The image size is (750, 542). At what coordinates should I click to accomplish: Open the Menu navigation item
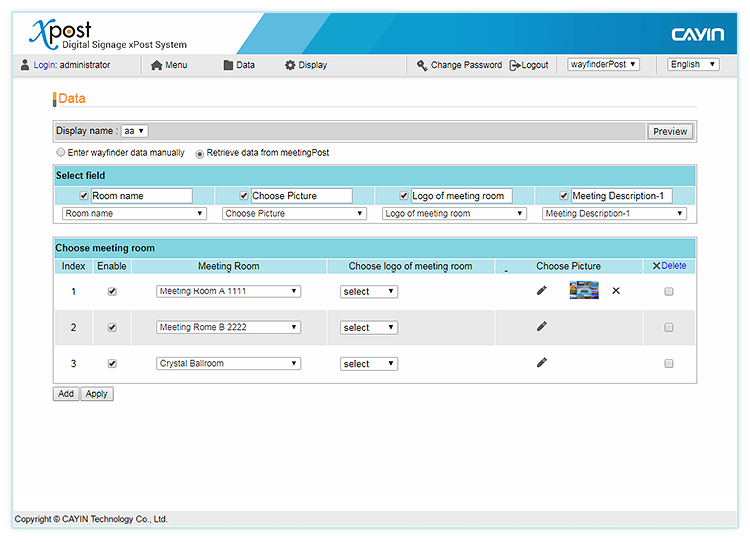click(x=169, y=65)
